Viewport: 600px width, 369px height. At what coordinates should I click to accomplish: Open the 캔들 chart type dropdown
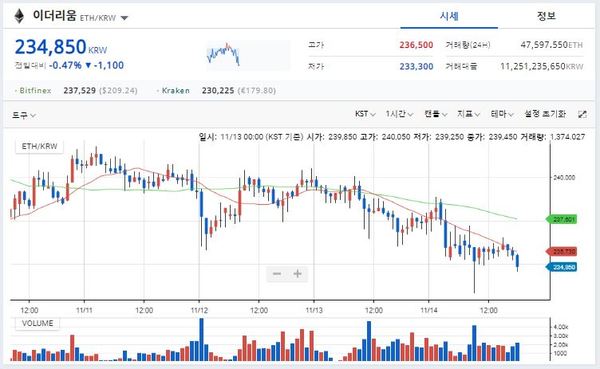pyautogui.click(x=435, y=114)
